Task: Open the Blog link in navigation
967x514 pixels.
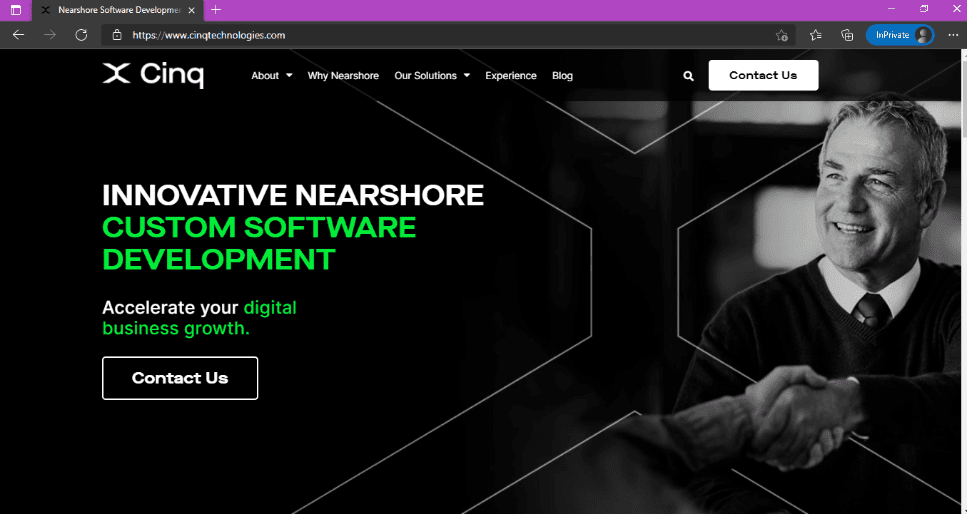Action: coord(562,76)
